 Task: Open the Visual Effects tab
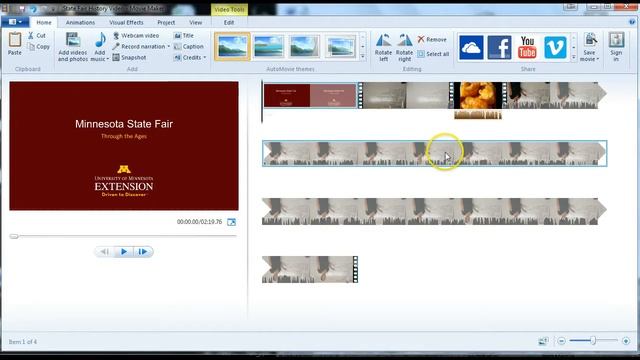point(126,22)
